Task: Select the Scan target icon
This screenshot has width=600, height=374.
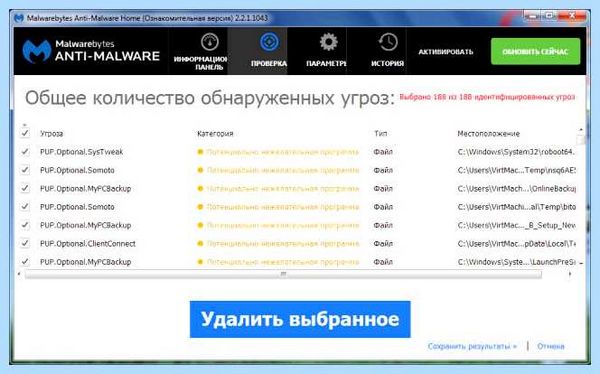Action: tap(269, 42)
